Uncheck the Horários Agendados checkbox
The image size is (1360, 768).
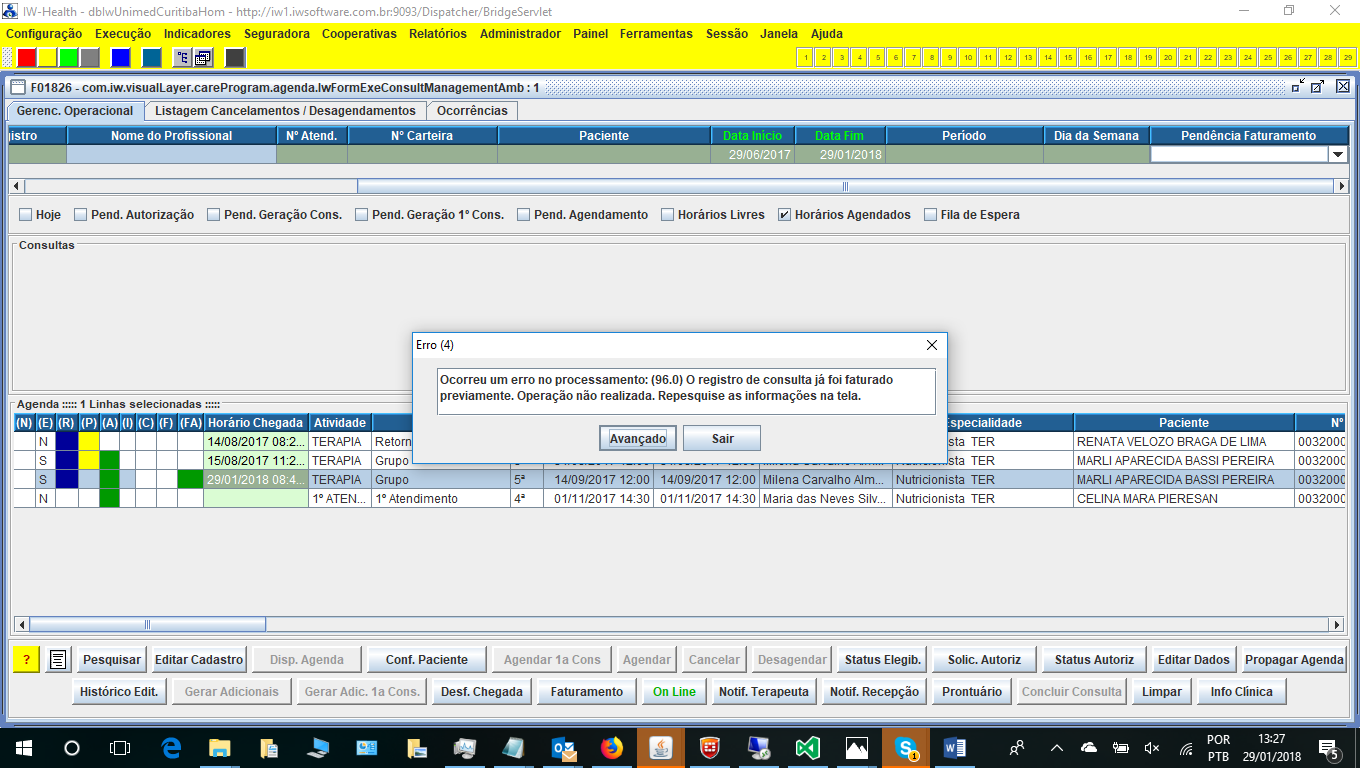pos(785,215)
